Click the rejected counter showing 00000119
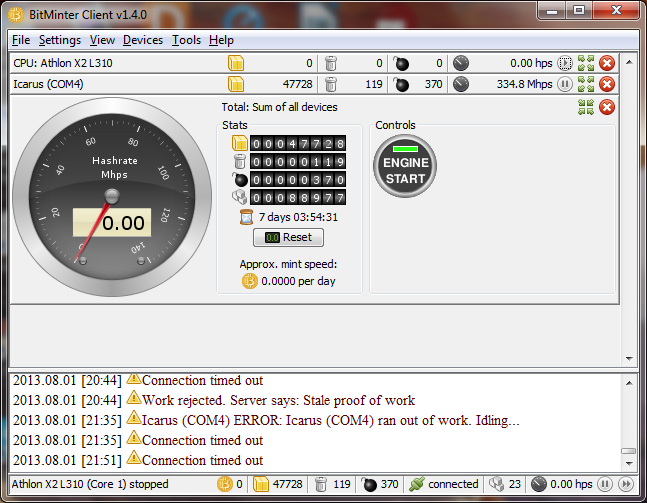The width and height of the screenshot is (647, 503). pyautogui.click(x=298, y=161)
